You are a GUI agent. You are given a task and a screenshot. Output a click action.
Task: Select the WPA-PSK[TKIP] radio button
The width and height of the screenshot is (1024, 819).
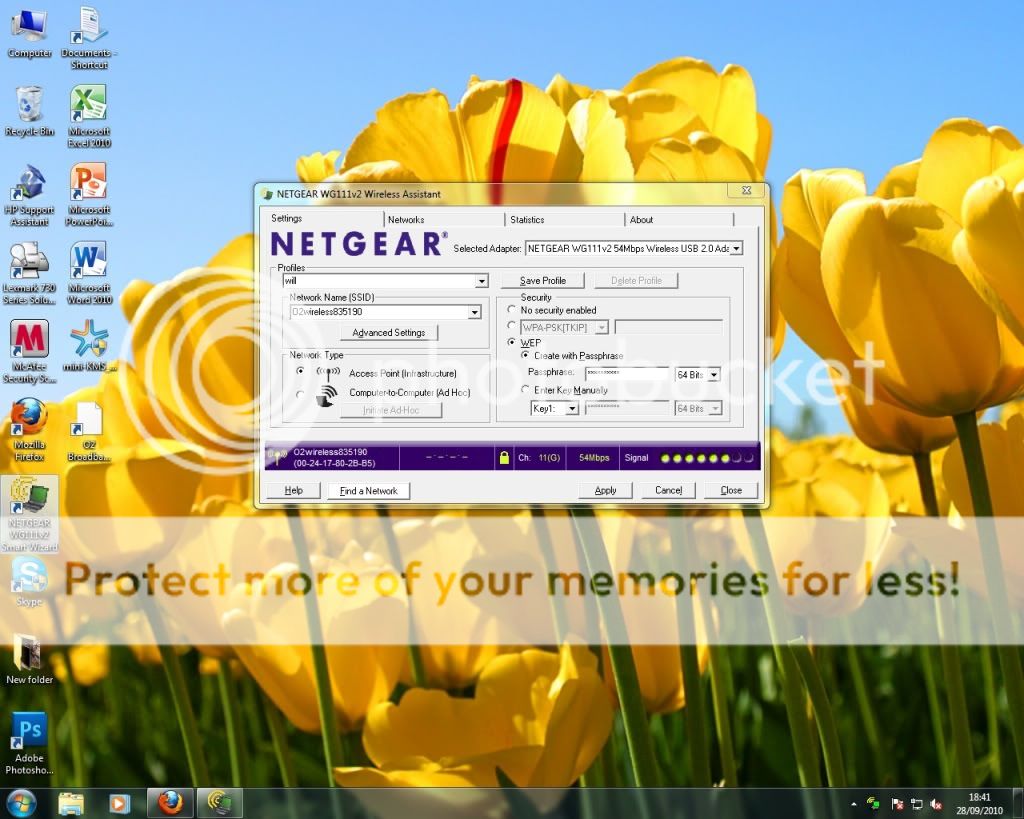511,325
